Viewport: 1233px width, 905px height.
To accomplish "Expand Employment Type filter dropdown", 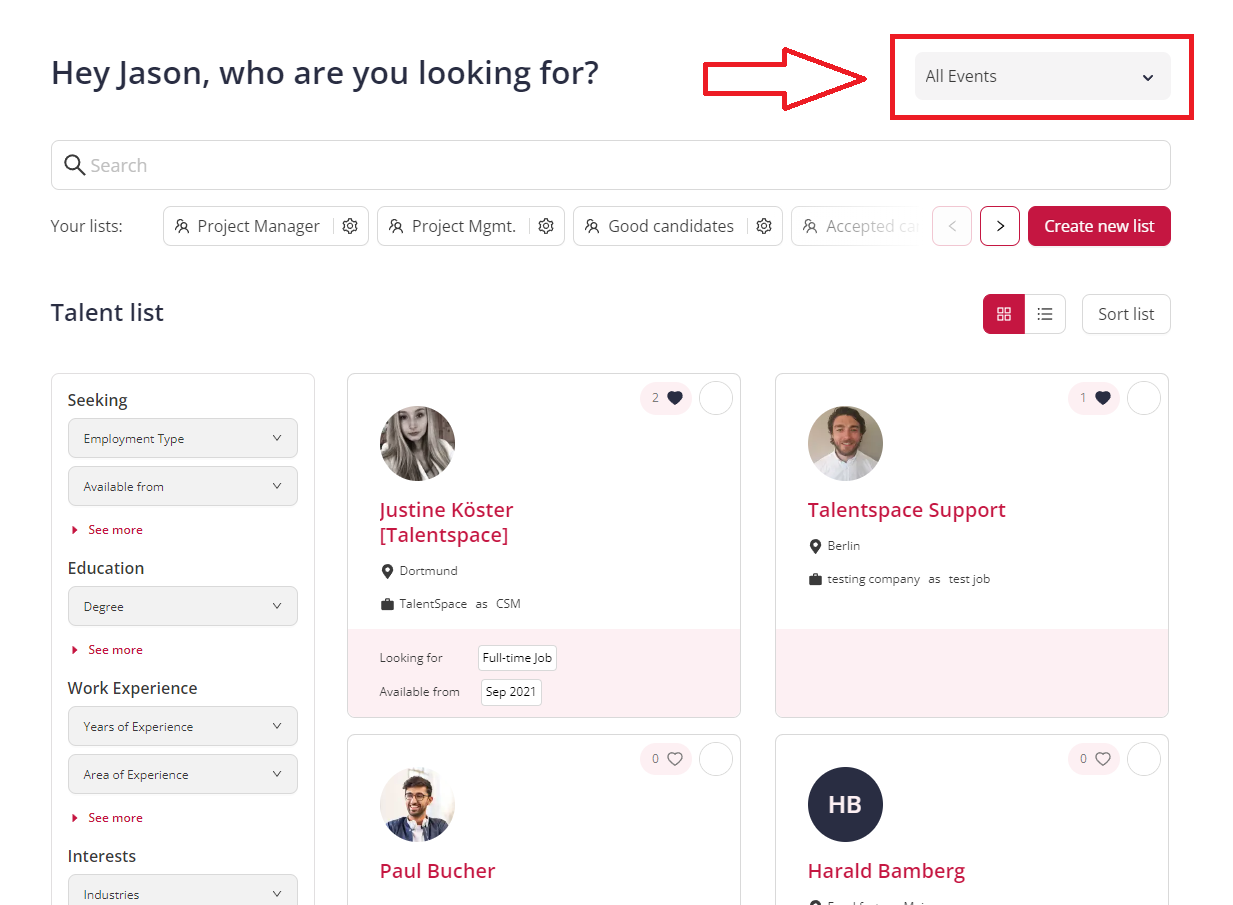I will point(183,438).
